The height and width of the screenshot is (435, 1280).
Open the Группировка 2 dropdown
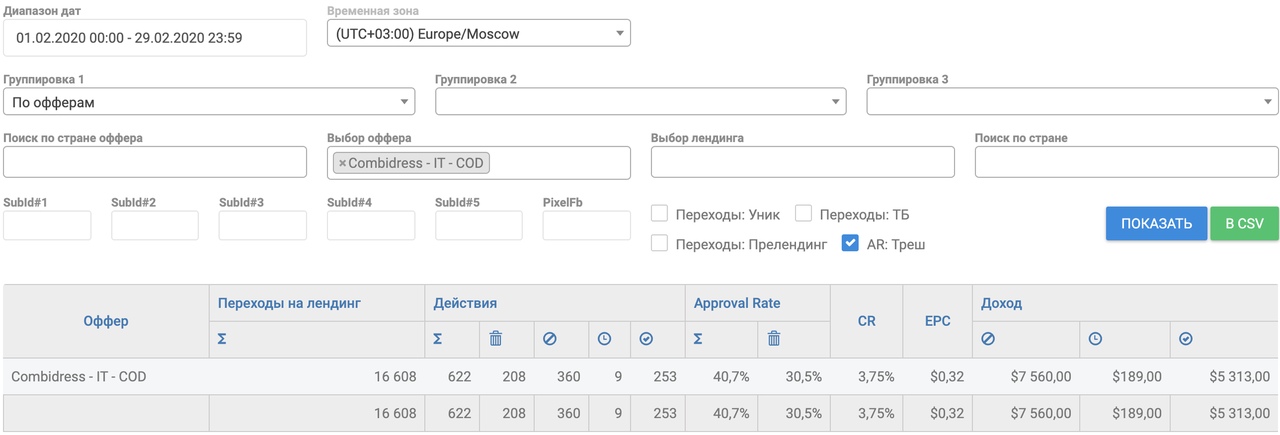point(641,102)
